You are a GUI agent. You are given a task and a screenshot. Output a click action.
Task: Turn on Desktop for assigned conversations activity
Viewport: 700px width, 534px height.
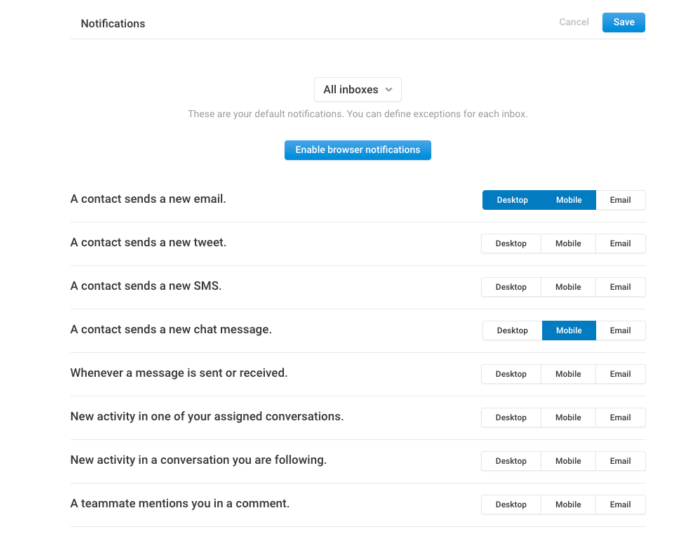click(x=511, y=417)
